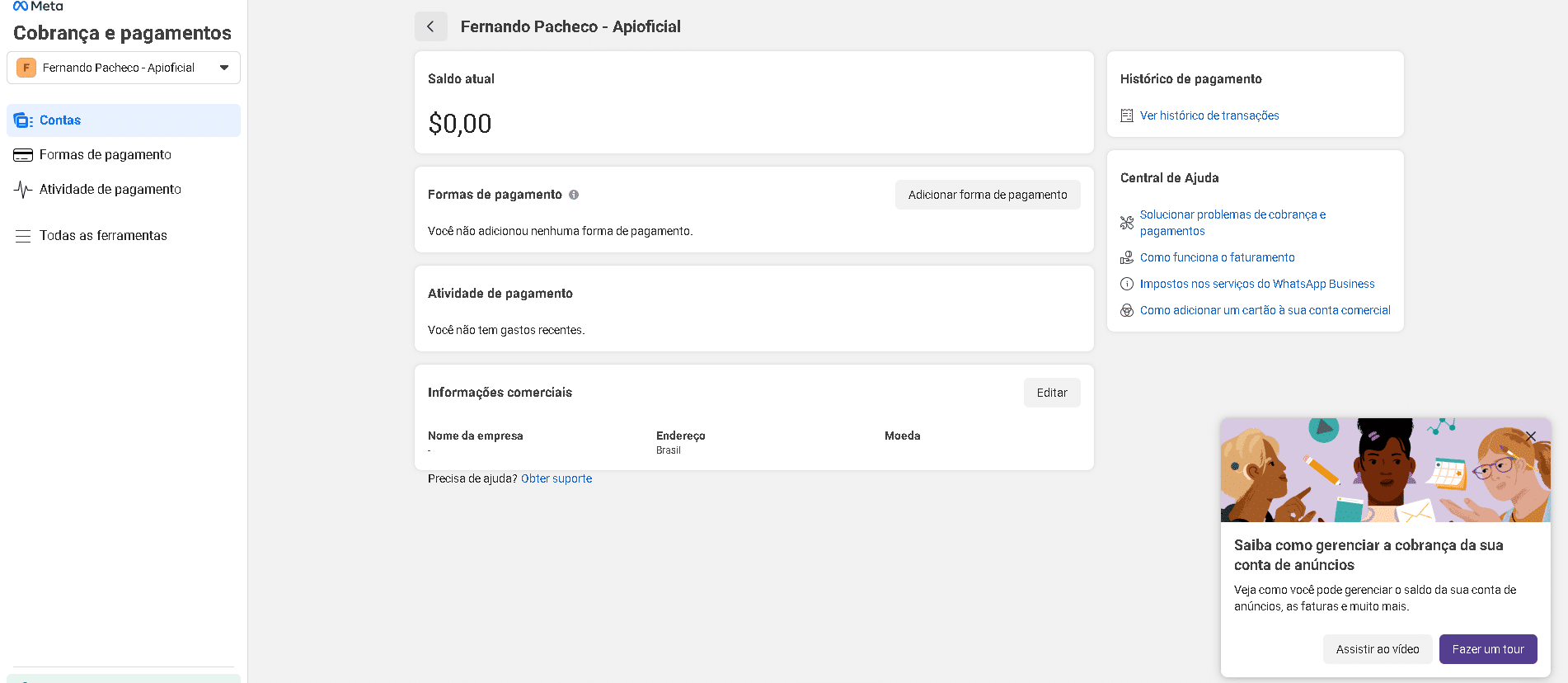Click Assistir ao vídeo button
Image resolution: width=1568 pixels, height=683 pixels.
1378,649
